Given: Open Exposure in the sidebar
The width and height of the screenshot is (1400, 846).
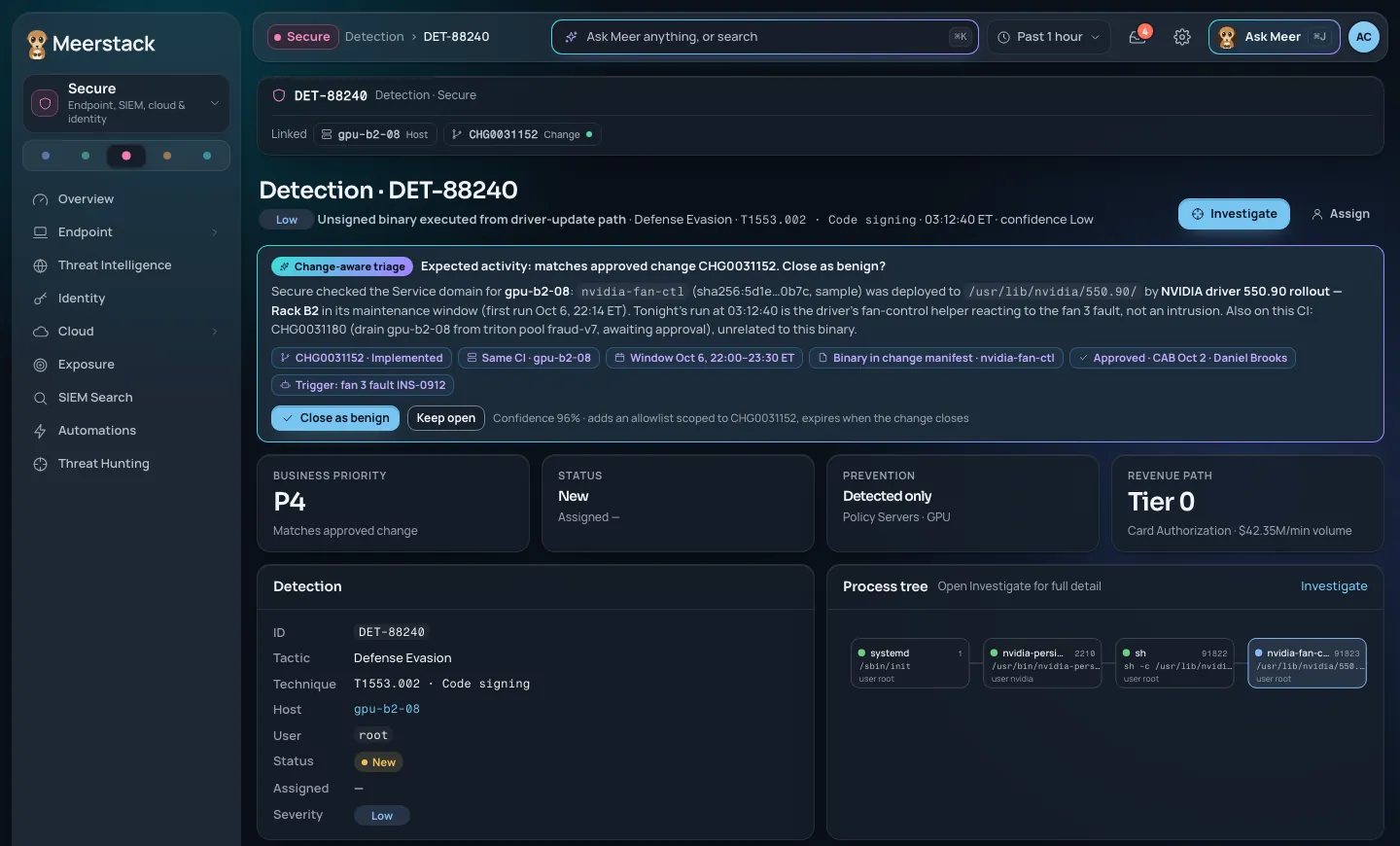Looking at the screenshot, I should pyautogui.click(x=126, y=365).
